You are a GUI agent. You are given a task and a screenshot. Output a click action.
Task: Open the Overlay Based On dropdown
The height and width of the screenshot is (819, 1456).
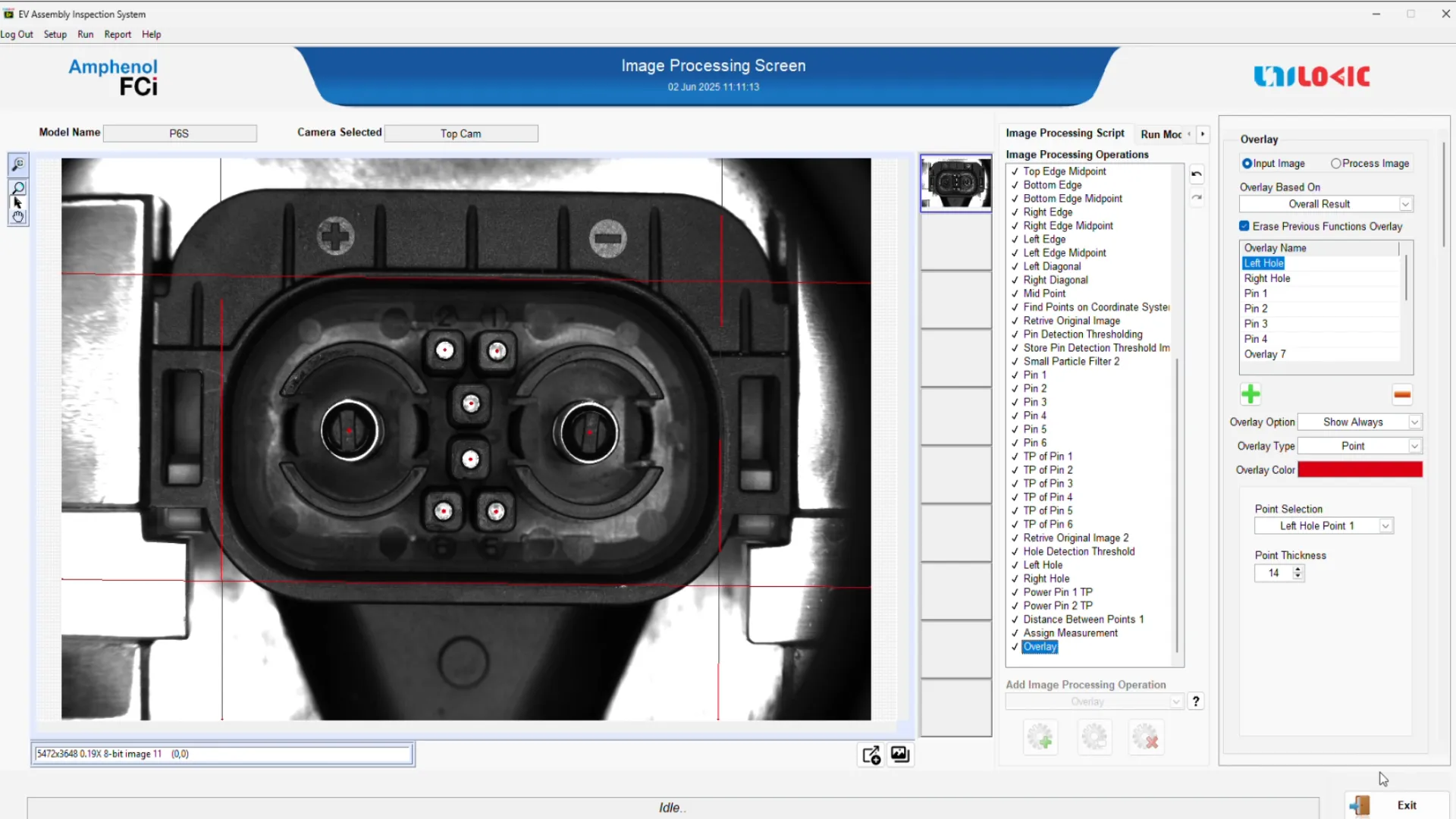click(1405, 204)
